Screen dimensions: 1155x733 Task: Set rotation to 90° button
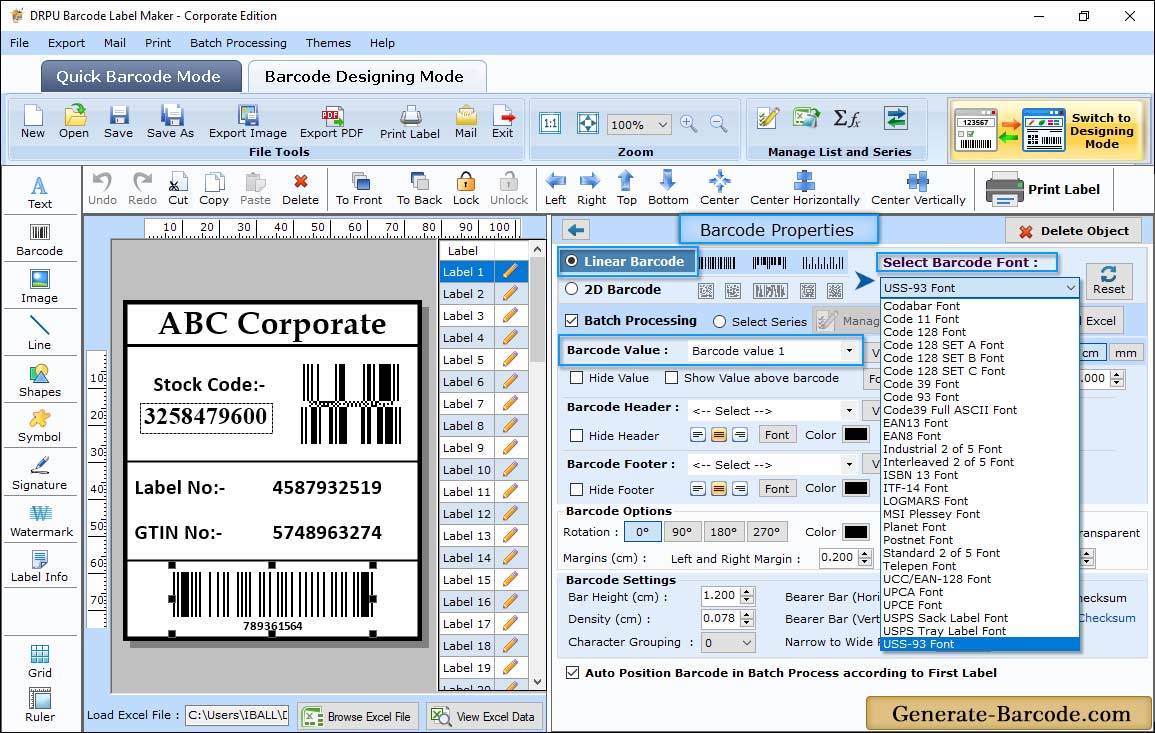point(682,532)
